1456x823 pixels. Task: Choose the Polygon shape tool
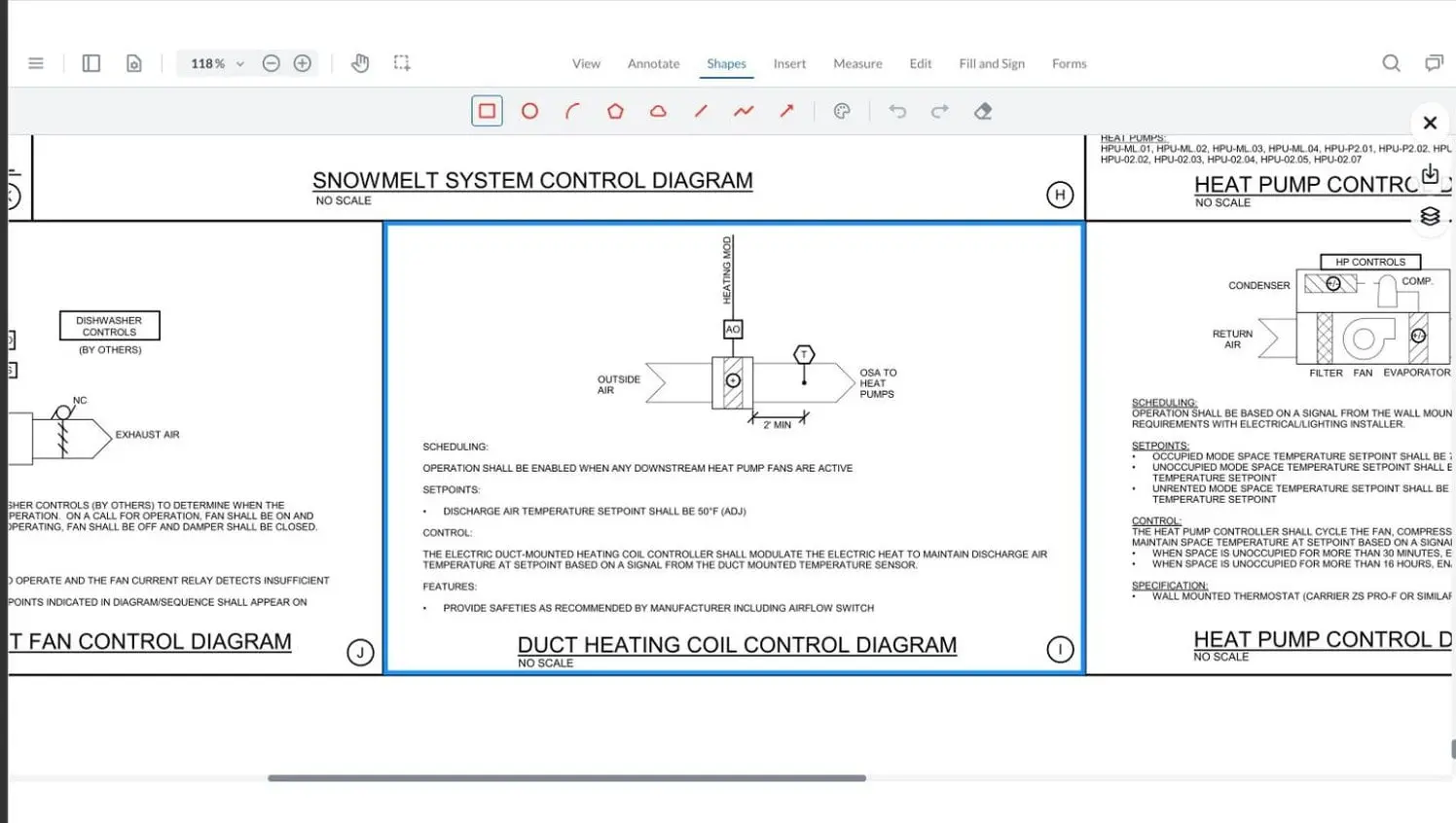point(615,111)
